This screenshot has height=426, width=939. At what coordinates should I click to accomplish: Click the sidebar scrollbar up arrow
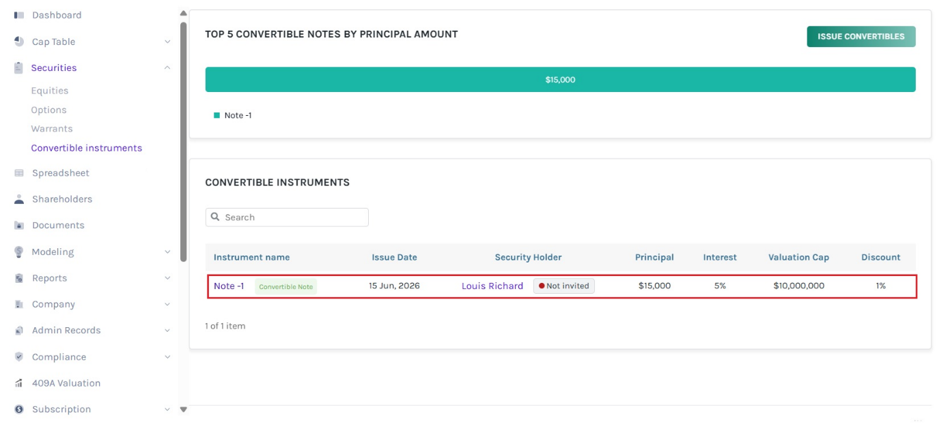[183, 13]
